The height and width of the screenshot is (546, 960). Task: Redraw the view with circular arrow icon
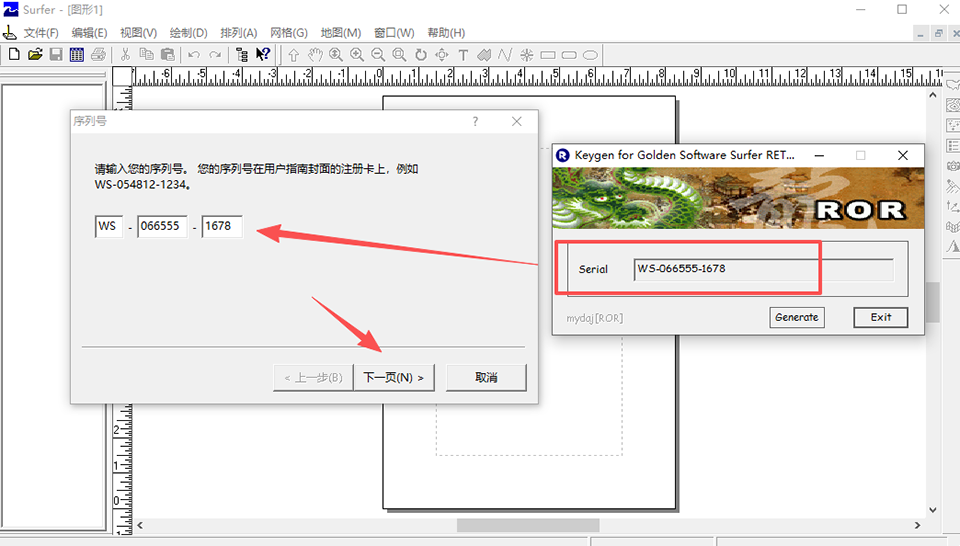[x=421, y=55]
